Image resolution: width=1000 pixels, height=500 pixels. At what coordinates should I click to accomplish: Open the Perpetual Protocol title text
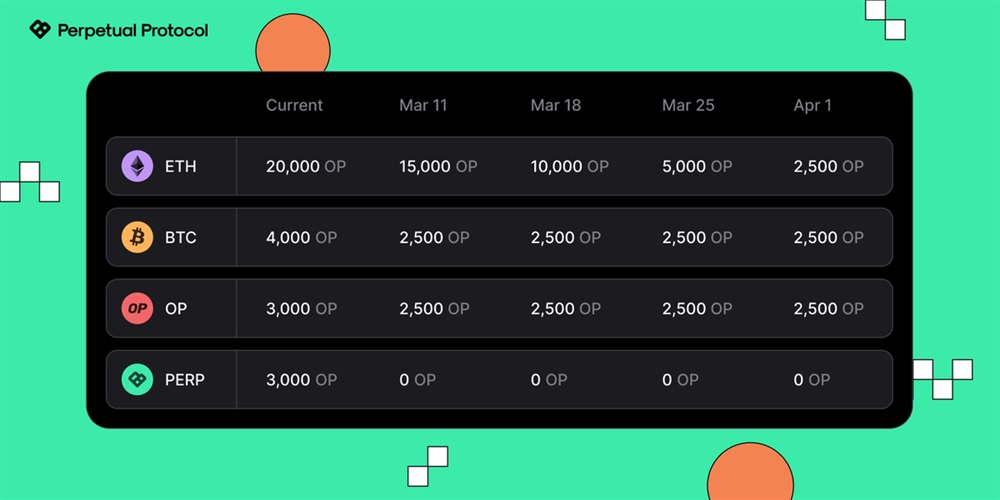[133, 30]
